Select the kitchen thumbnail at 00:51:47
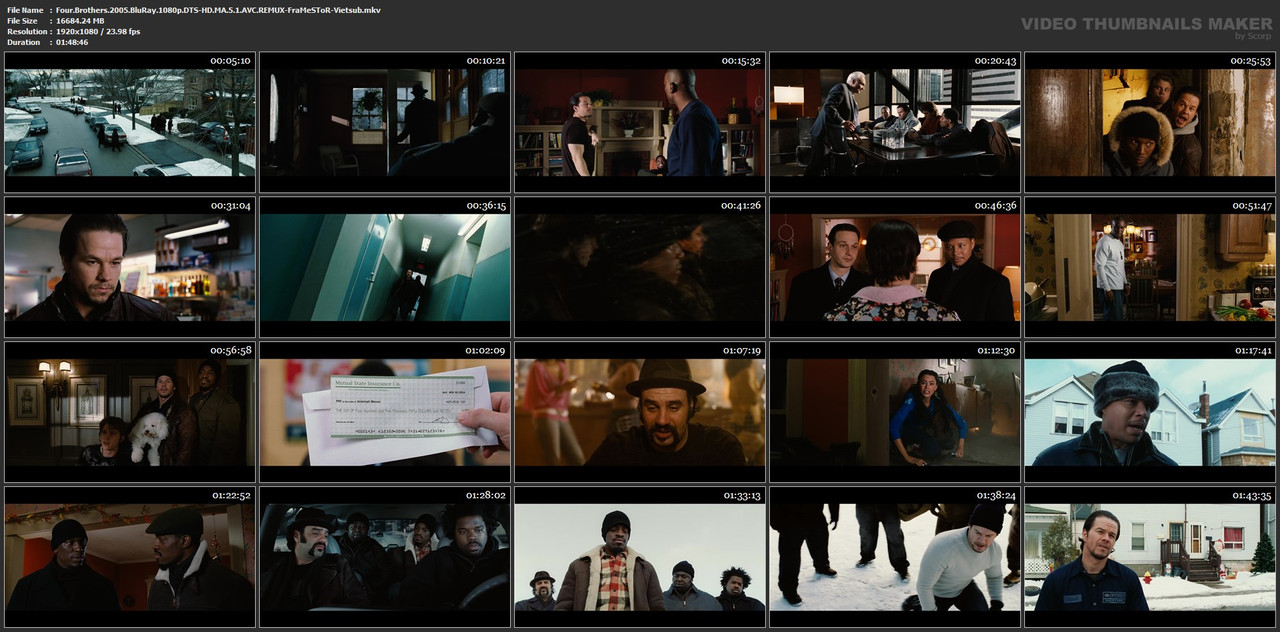This screenshot has width=1280, height=632. click(x=1150, y=267)
